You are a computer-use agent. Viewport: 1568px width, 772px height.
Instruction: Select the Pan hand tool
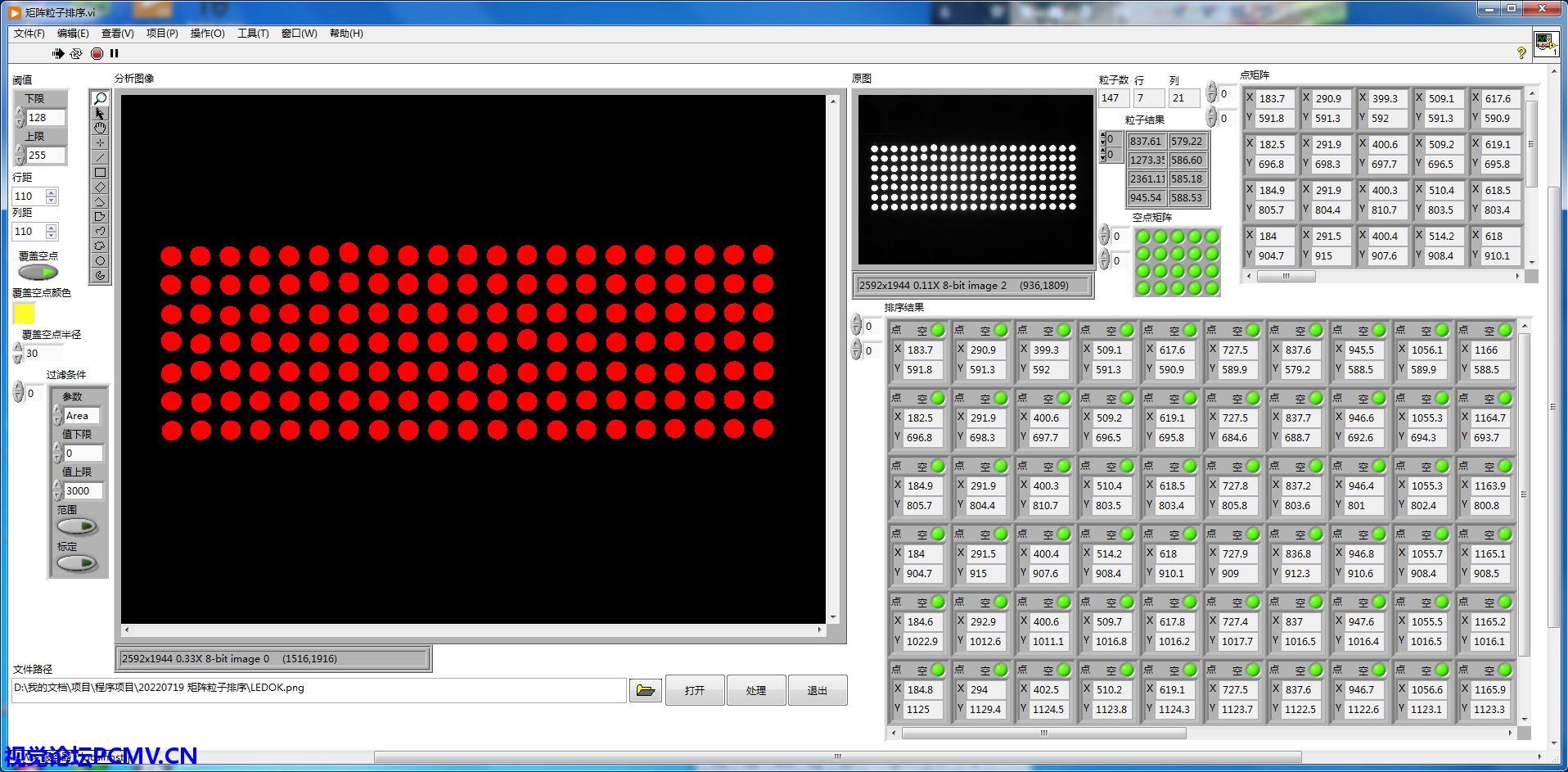100,129
